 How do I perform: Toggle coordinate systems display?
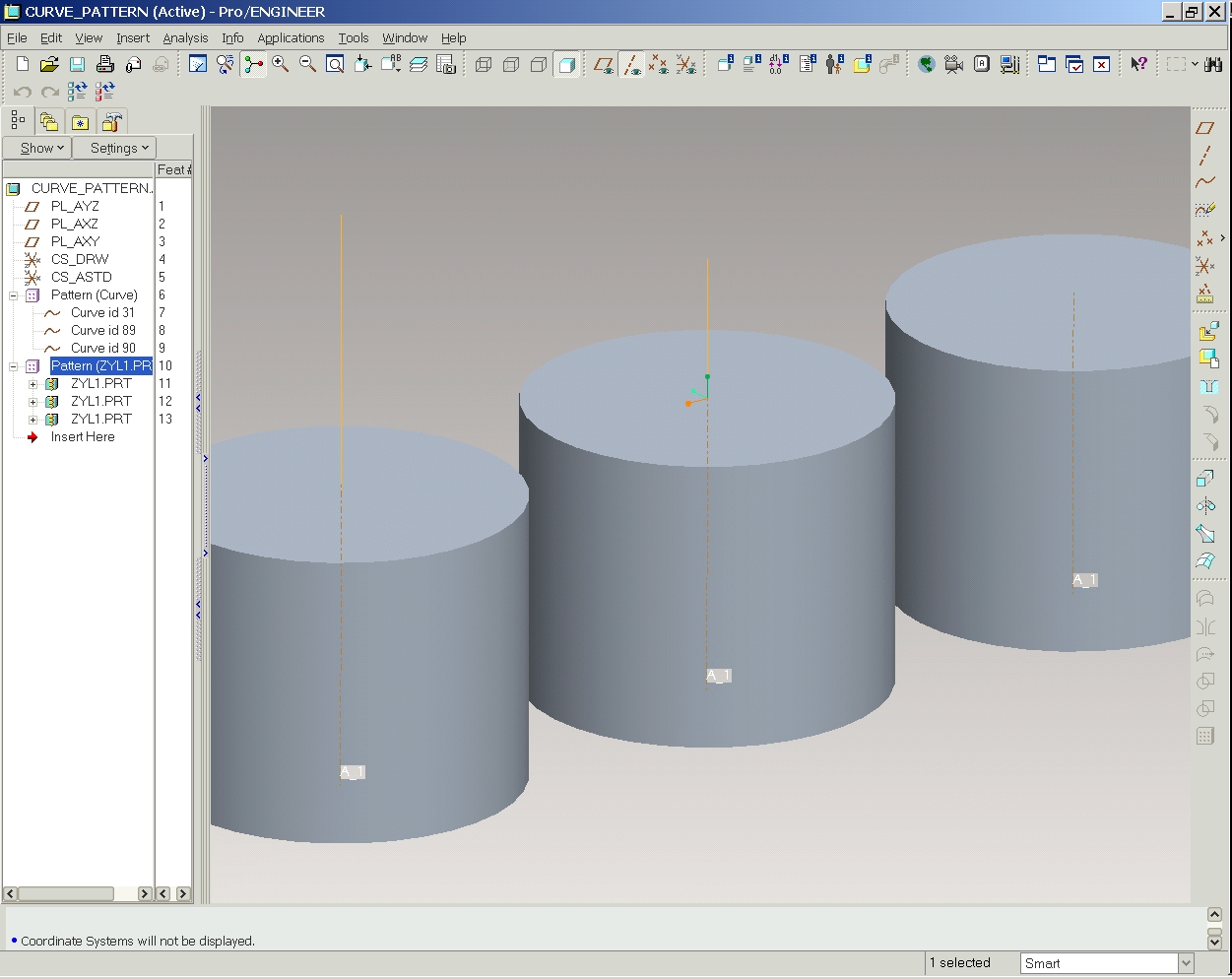tap(686, 65)
